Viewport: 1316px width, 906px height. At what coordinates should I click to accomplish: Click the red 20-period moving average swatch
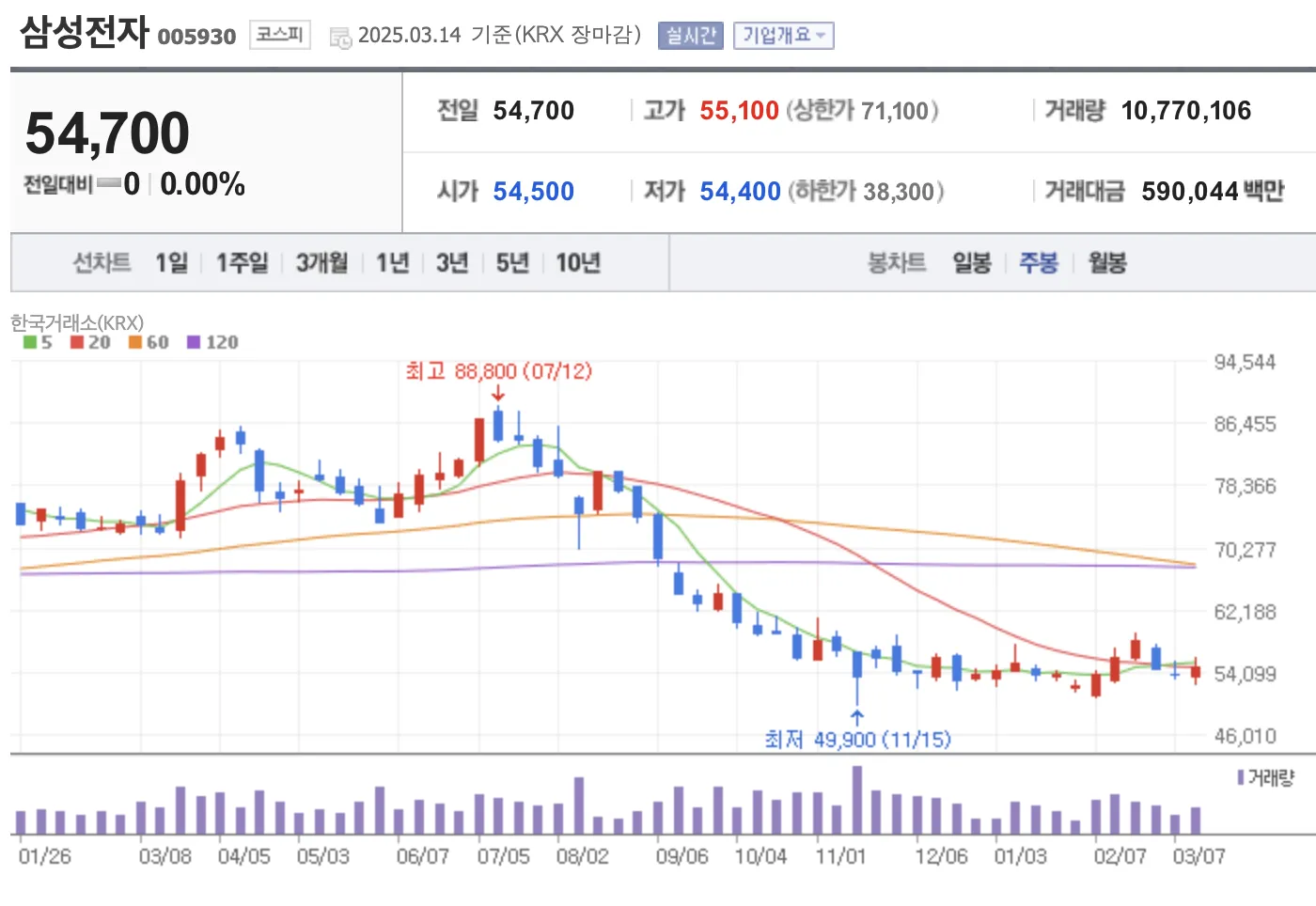[x=77, y=342]
